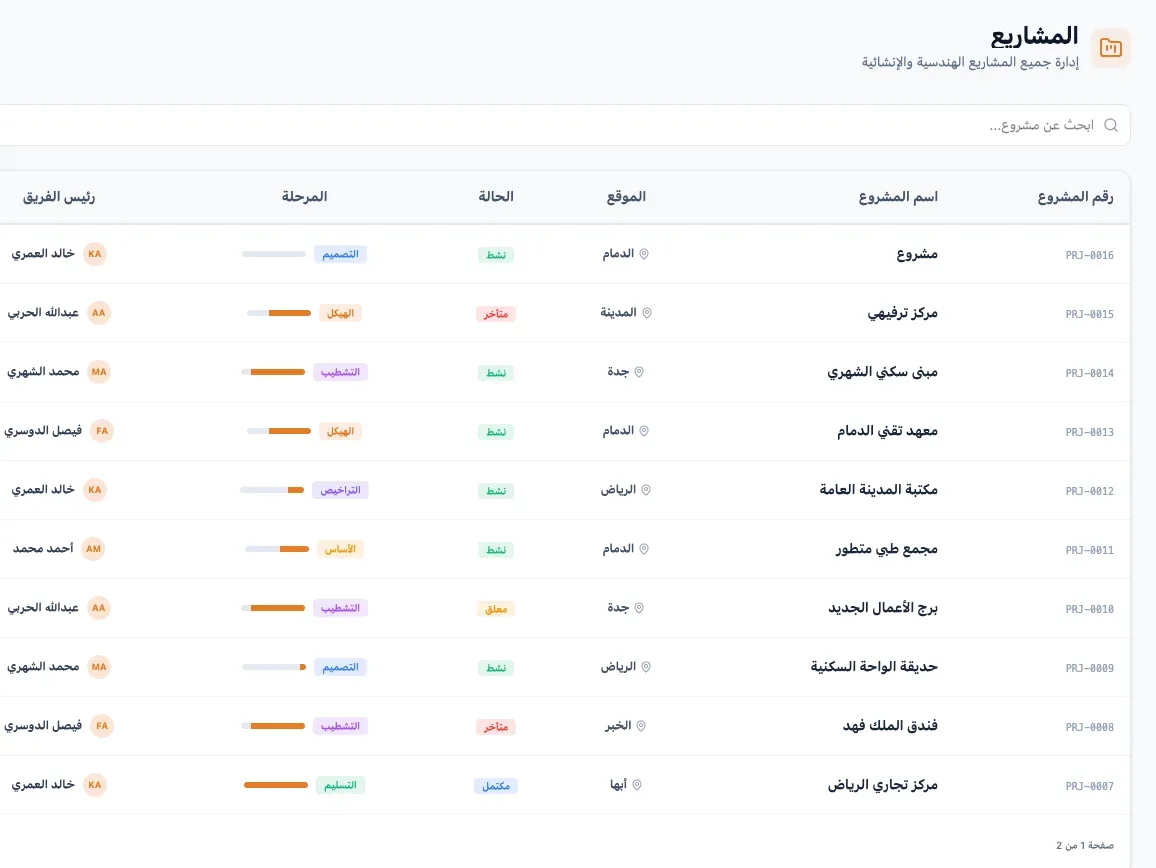Click the مكتمل status badge
Screen dimensions: 1156x868
point(495,785)
